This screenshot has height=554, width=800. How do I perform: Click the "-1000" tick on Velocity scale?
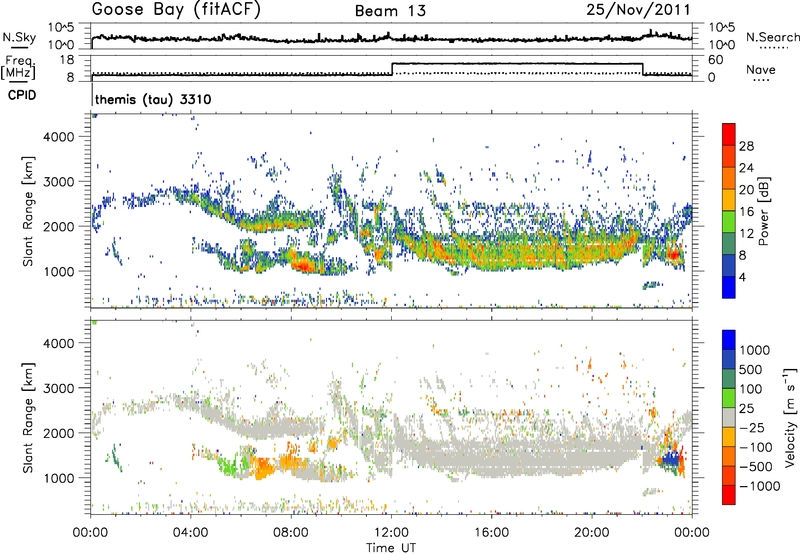760,486
